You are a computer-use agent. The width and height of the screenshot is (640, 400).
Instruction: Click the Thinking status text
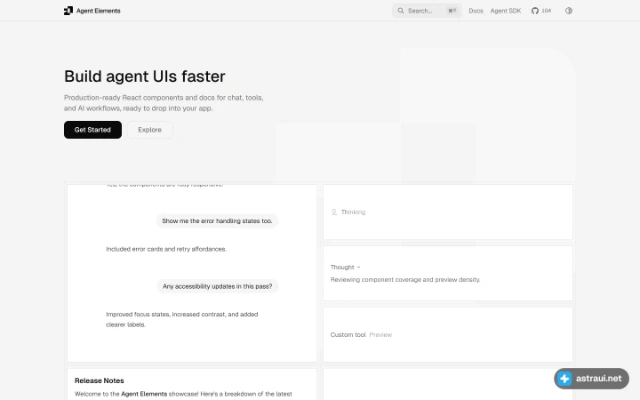(x=353, y=212)
